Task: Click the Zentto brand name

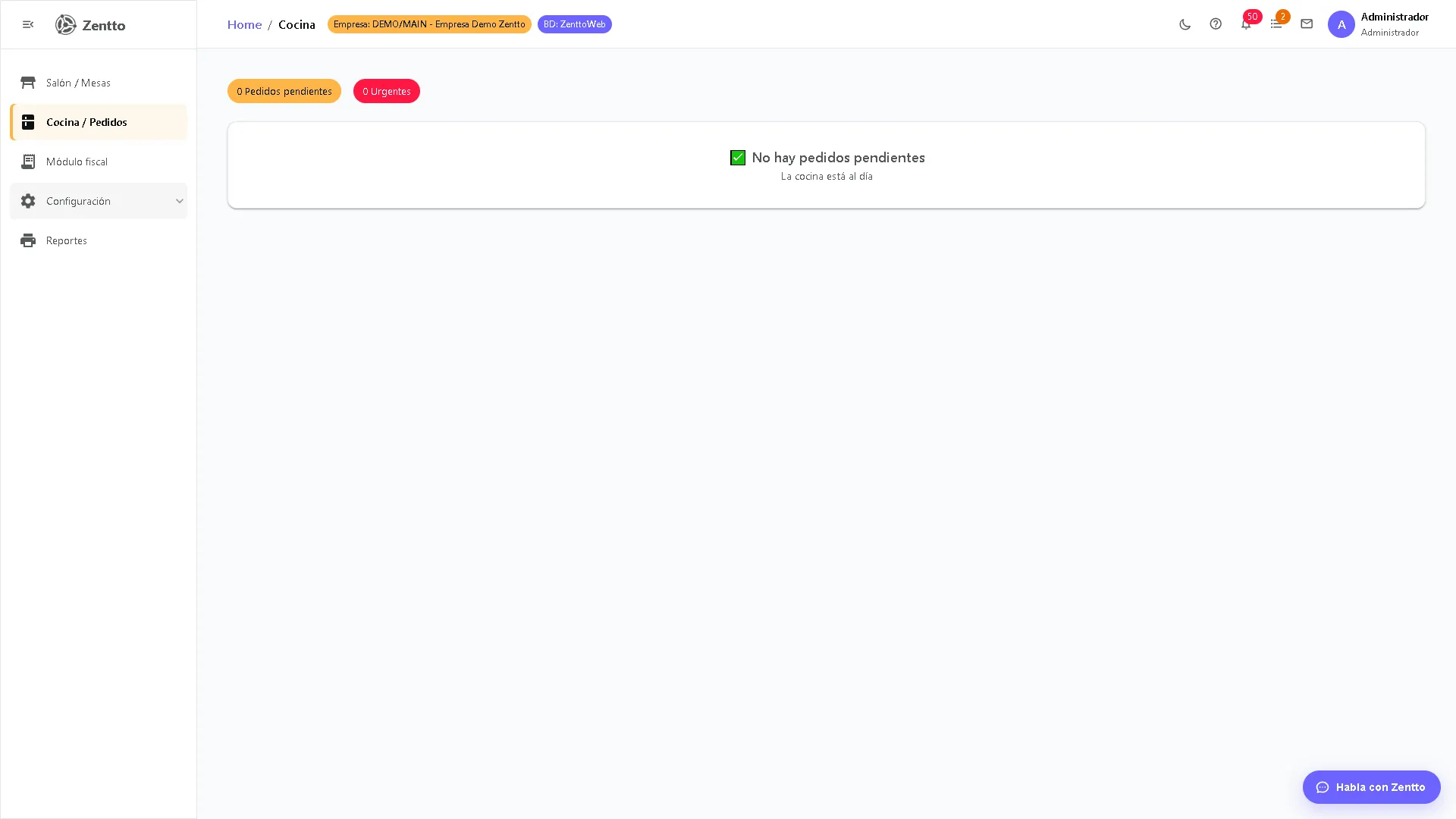Action: click(x=104, y=25)
